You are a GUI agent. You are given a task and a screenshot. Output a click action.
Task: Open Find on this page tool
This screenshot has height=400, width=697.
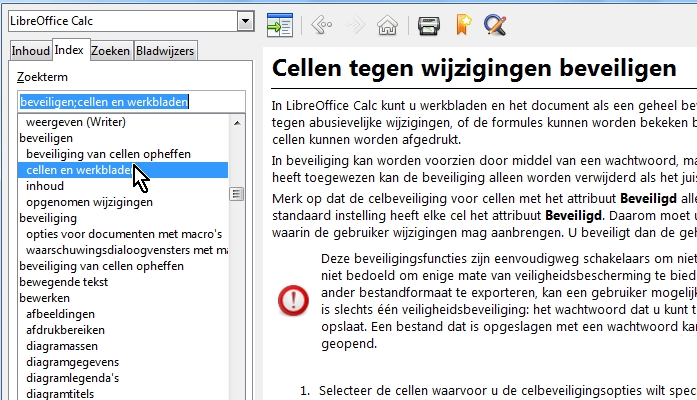(495, 25)
